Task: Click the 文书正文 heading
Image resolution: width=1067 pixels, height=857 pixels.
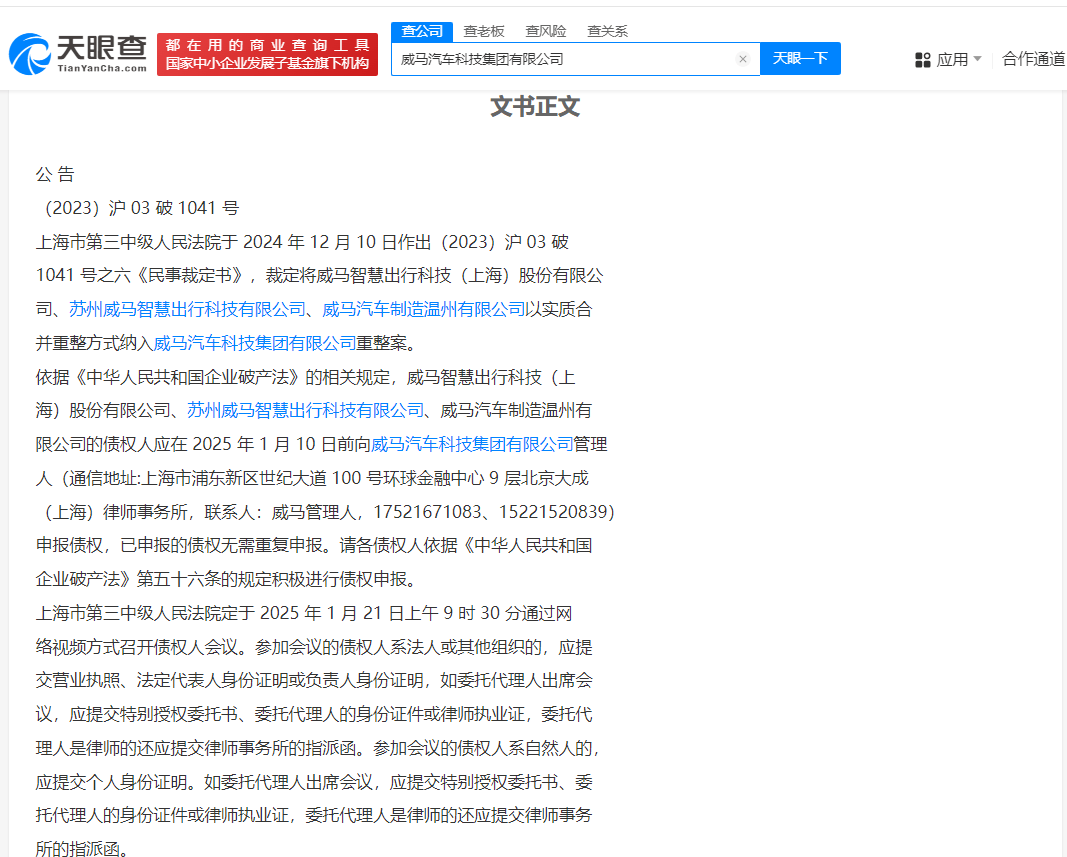Action: (x=535, y=107)
